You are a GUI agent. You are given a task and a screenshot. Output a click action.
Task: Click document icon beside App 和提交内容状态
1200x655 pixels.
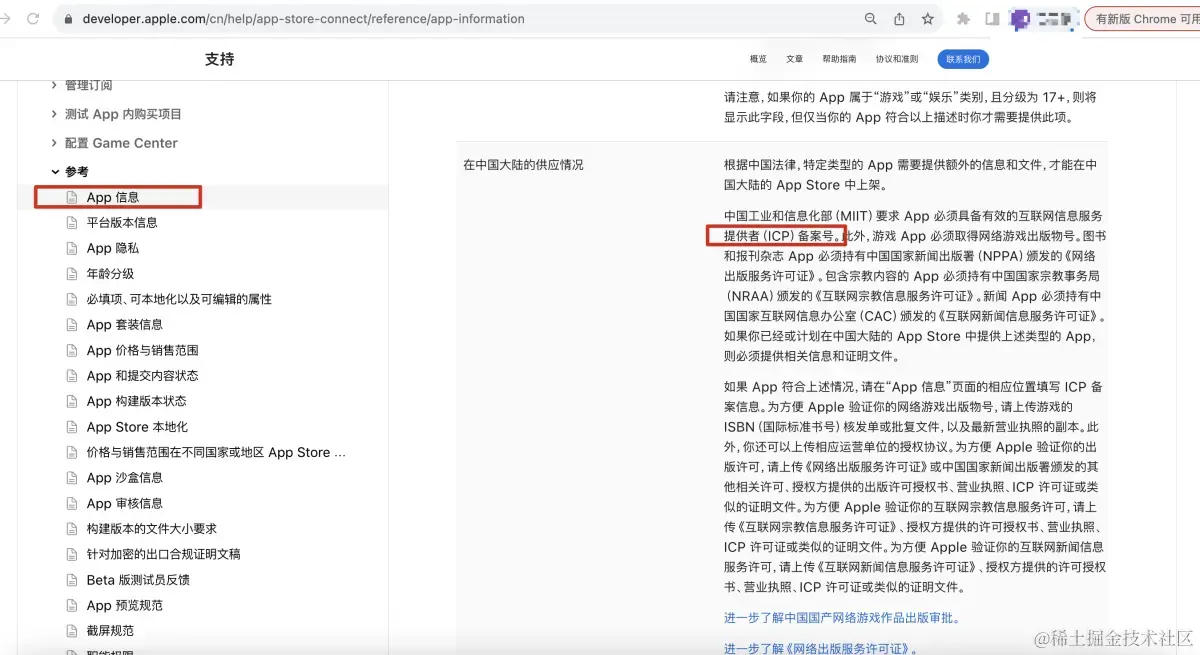[71, 375]
